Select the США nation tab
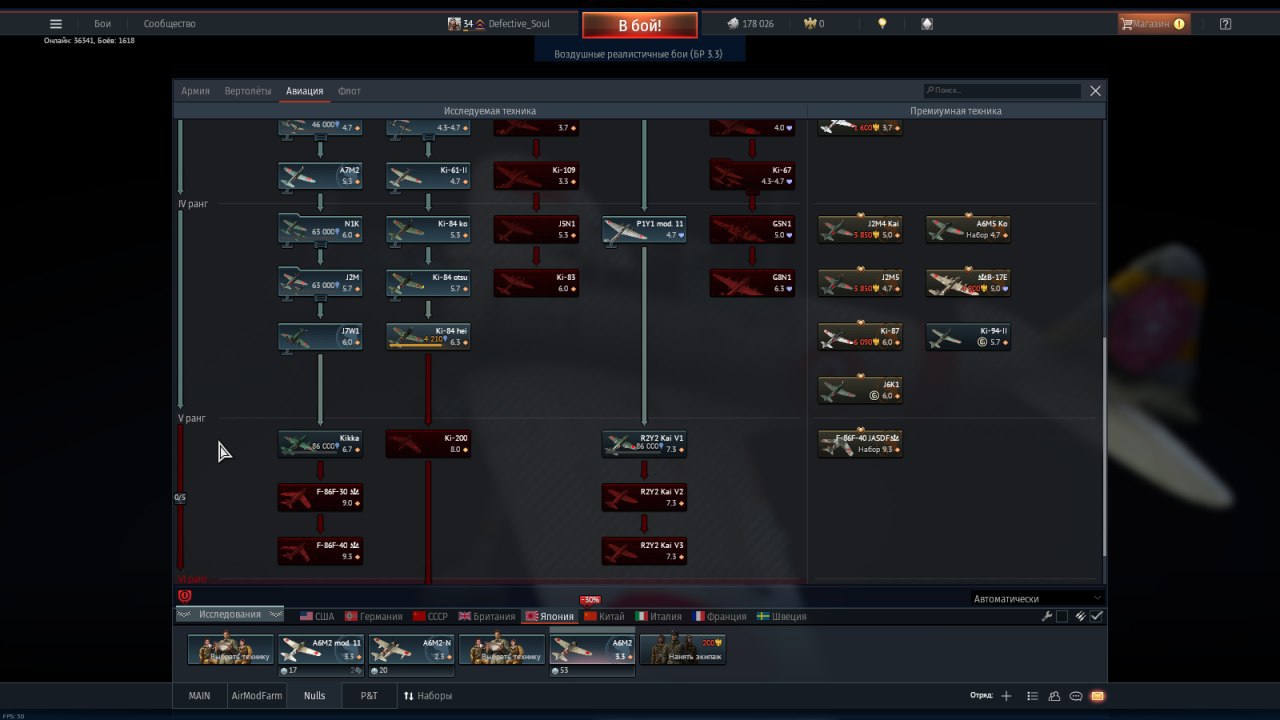 coord(316,616)
